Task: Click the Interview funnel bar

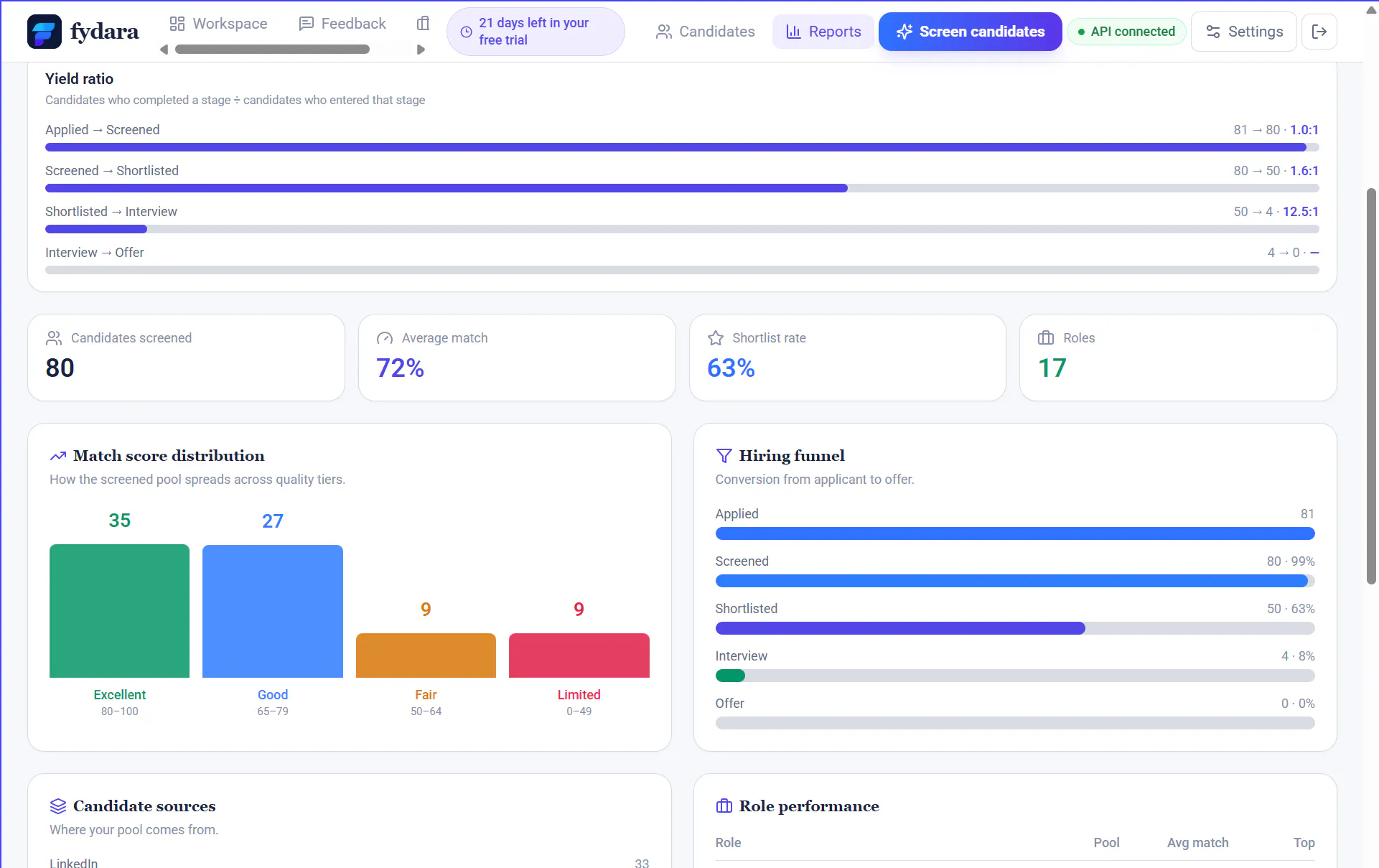Action: (1015, 676)
